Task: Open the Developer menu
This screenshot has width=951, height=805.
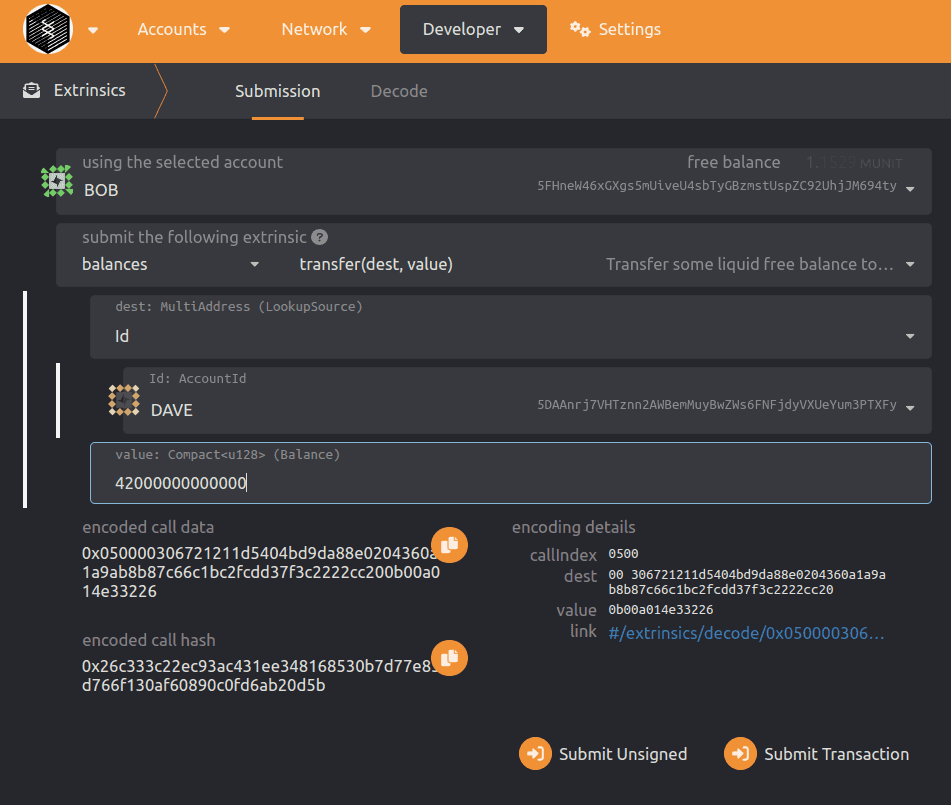Action: click(473, 30)
